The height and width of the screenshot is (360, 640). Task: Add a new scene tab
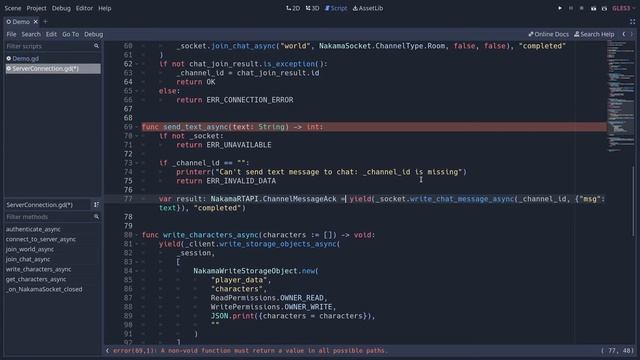[x=45, y=22]
